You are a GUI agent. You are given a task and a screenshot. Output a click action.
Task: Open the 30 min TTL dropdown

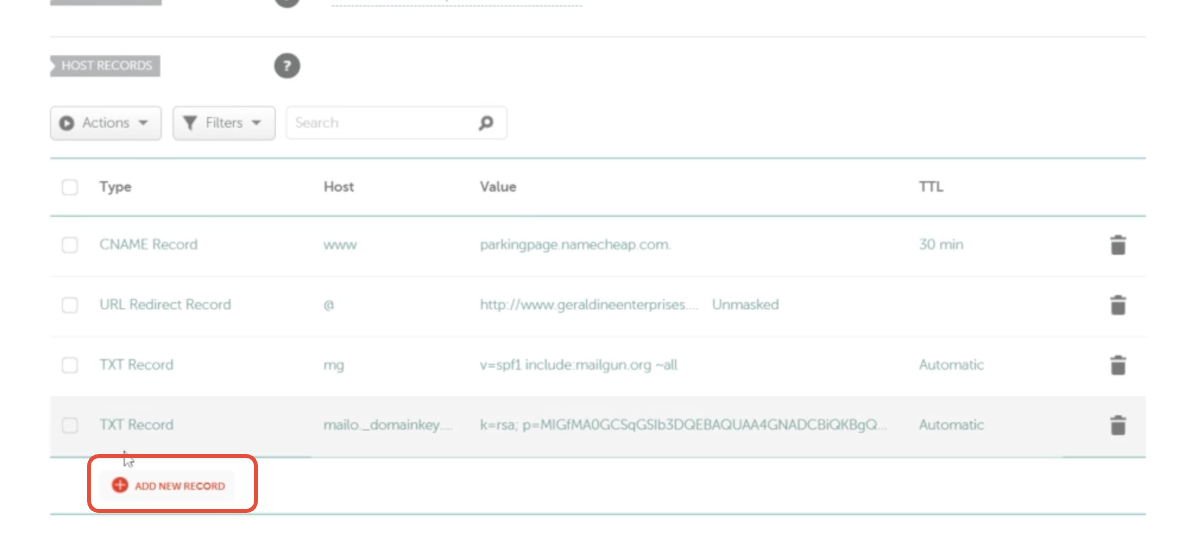pyautogui.click(x=940, y=245)
